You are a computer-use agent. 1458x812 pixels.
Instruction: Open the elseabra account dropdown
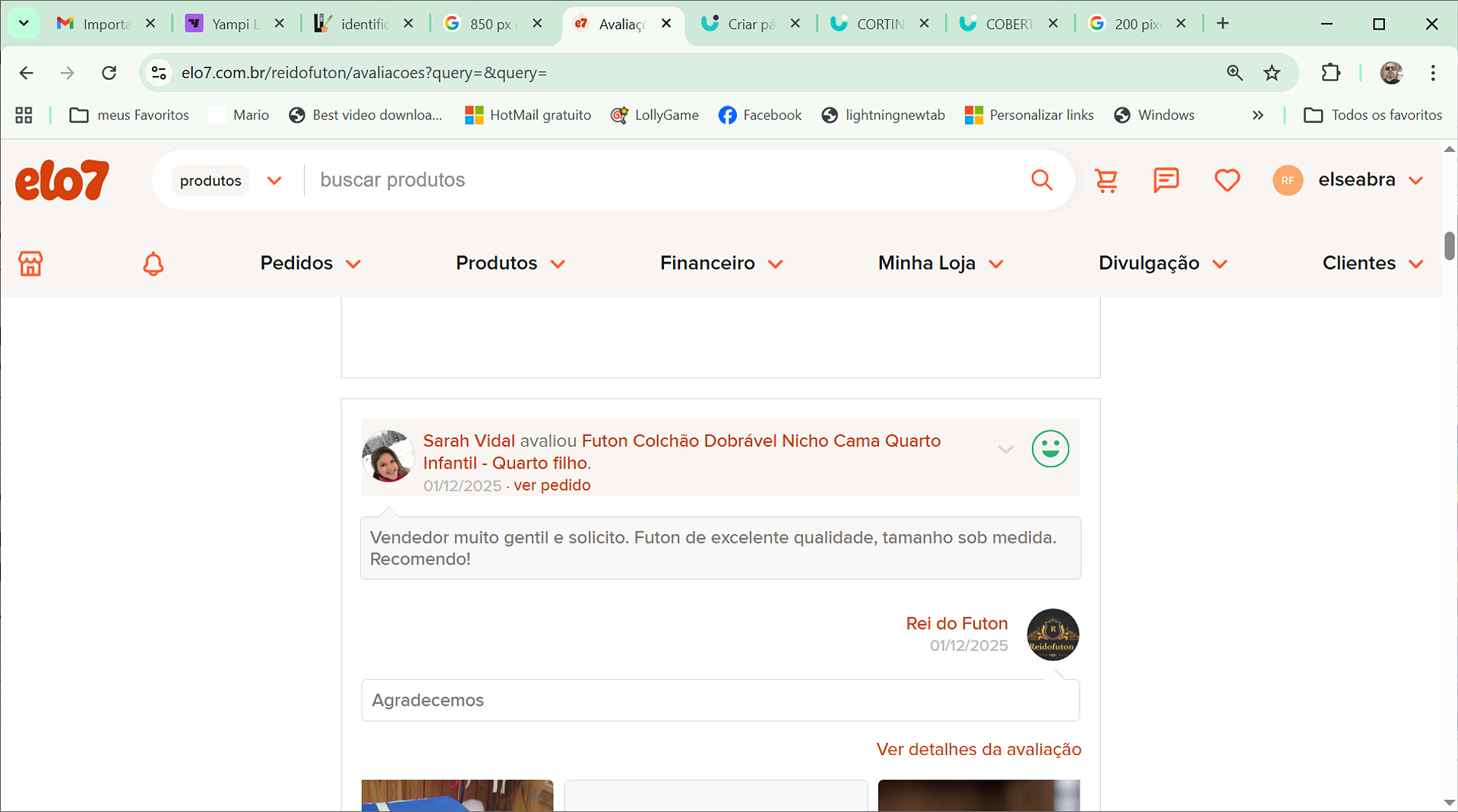(x=1370, y=180)
